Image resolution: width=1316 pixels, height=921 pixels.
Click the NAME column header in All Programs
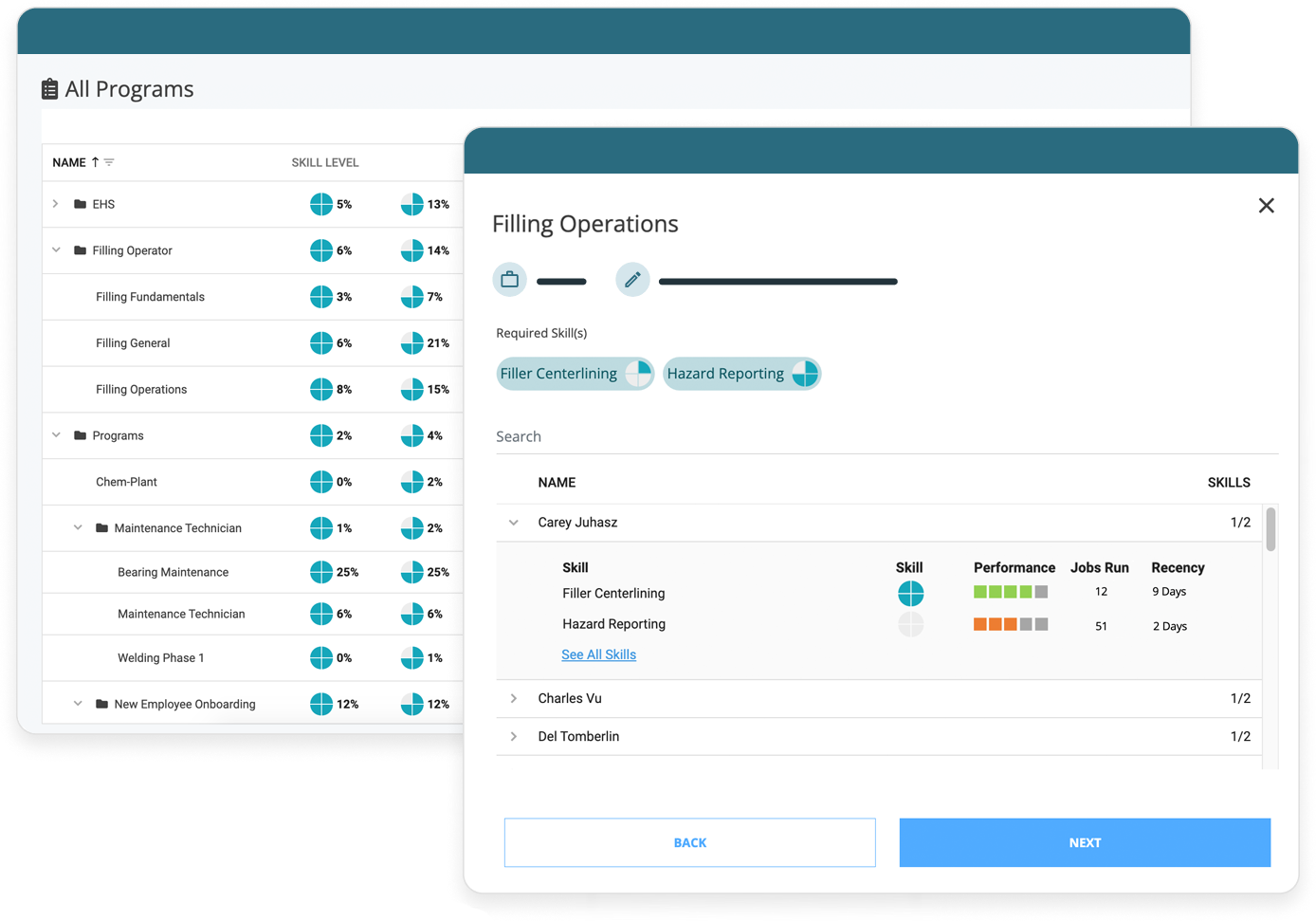pyautogui.click(x=69, y=162)
